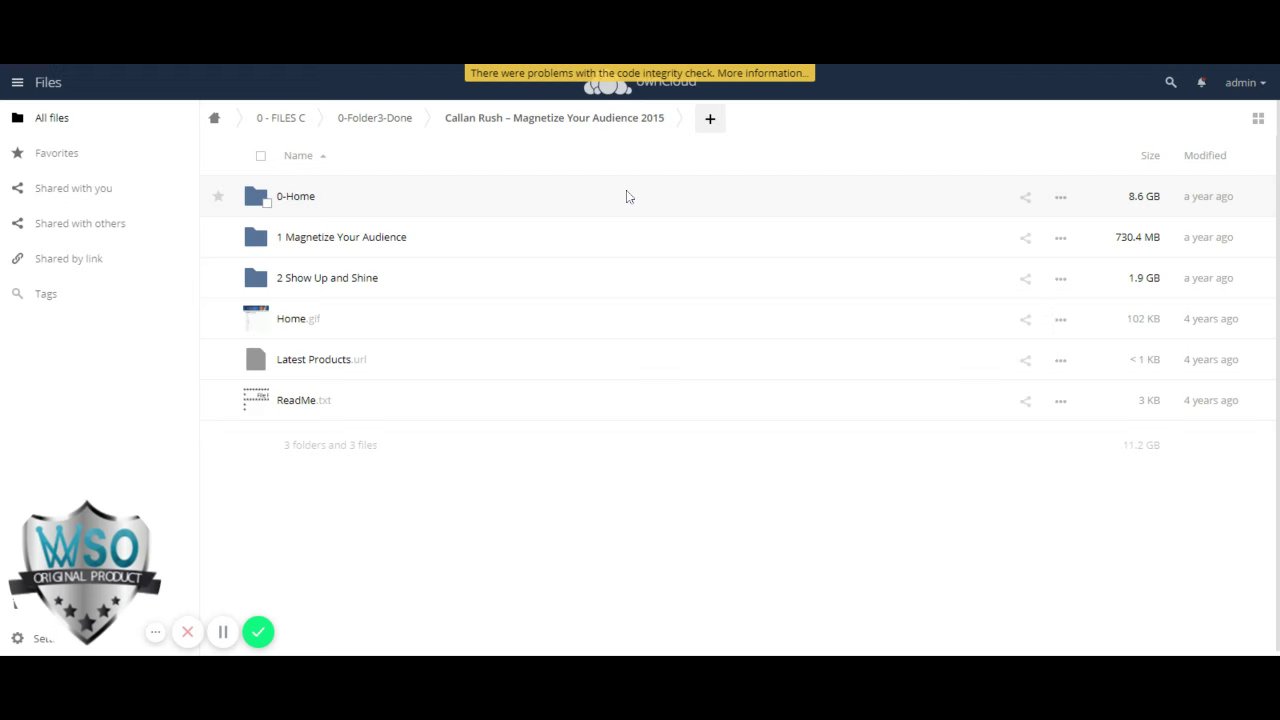Finish recording with green checkmark
1280x720 pixels.
(x=258, y=632)
